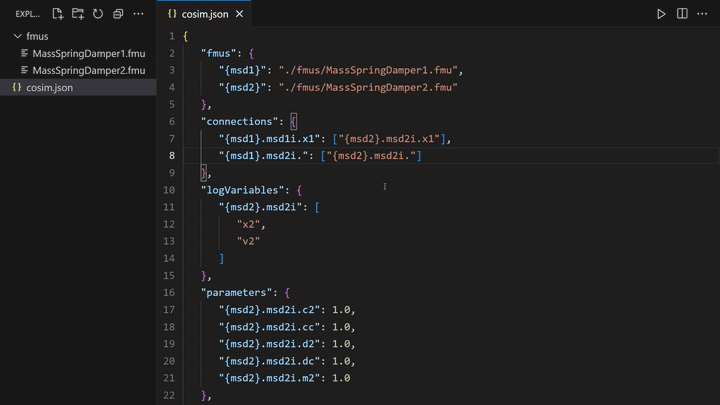This screenshot has width=720, height=405.
Task: Click the New File icon in Explorer
Action: pos(57,14)
